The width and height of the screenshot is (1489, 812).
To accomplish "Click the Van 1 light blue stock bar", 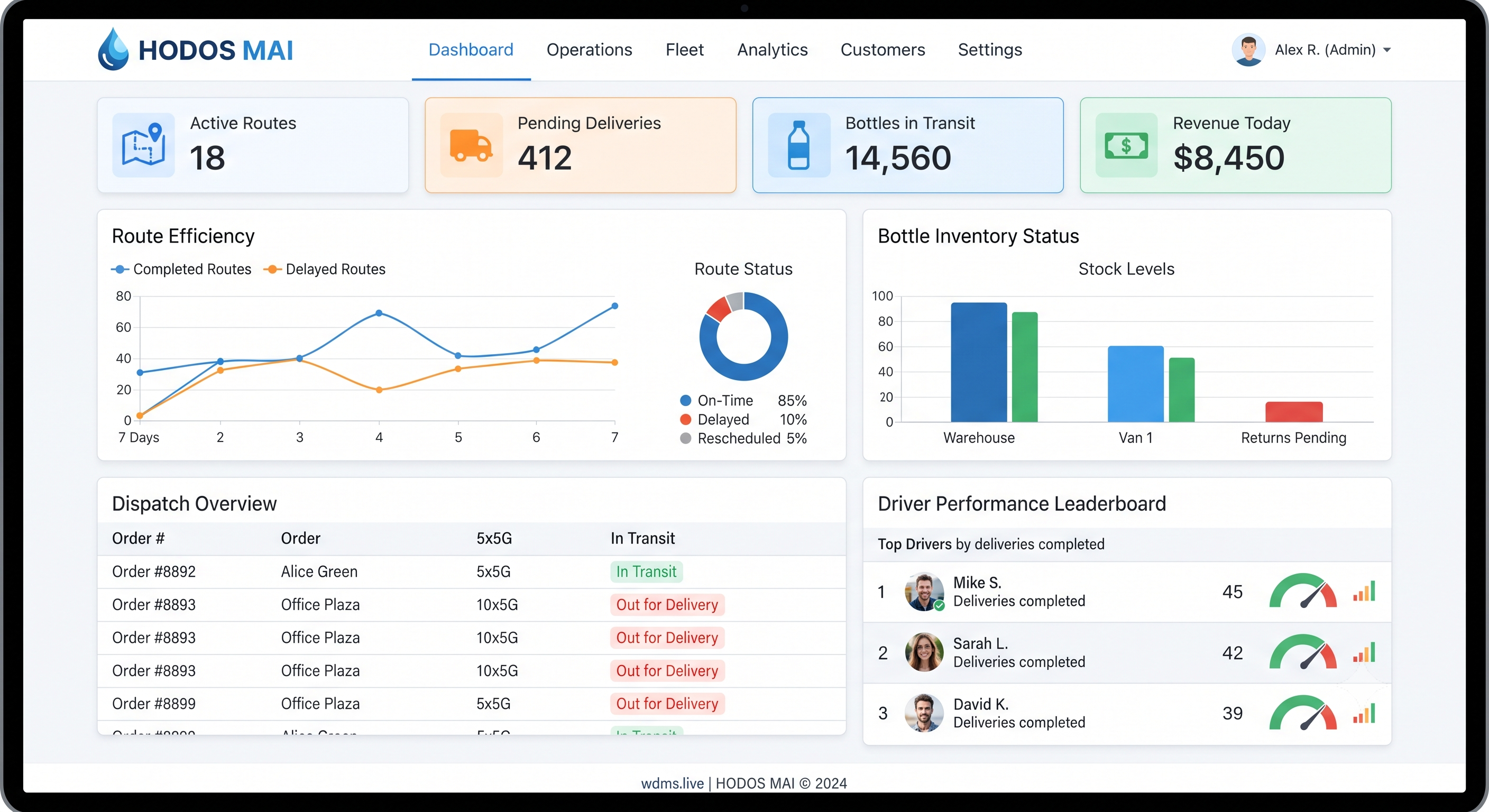I will 1135,384.
